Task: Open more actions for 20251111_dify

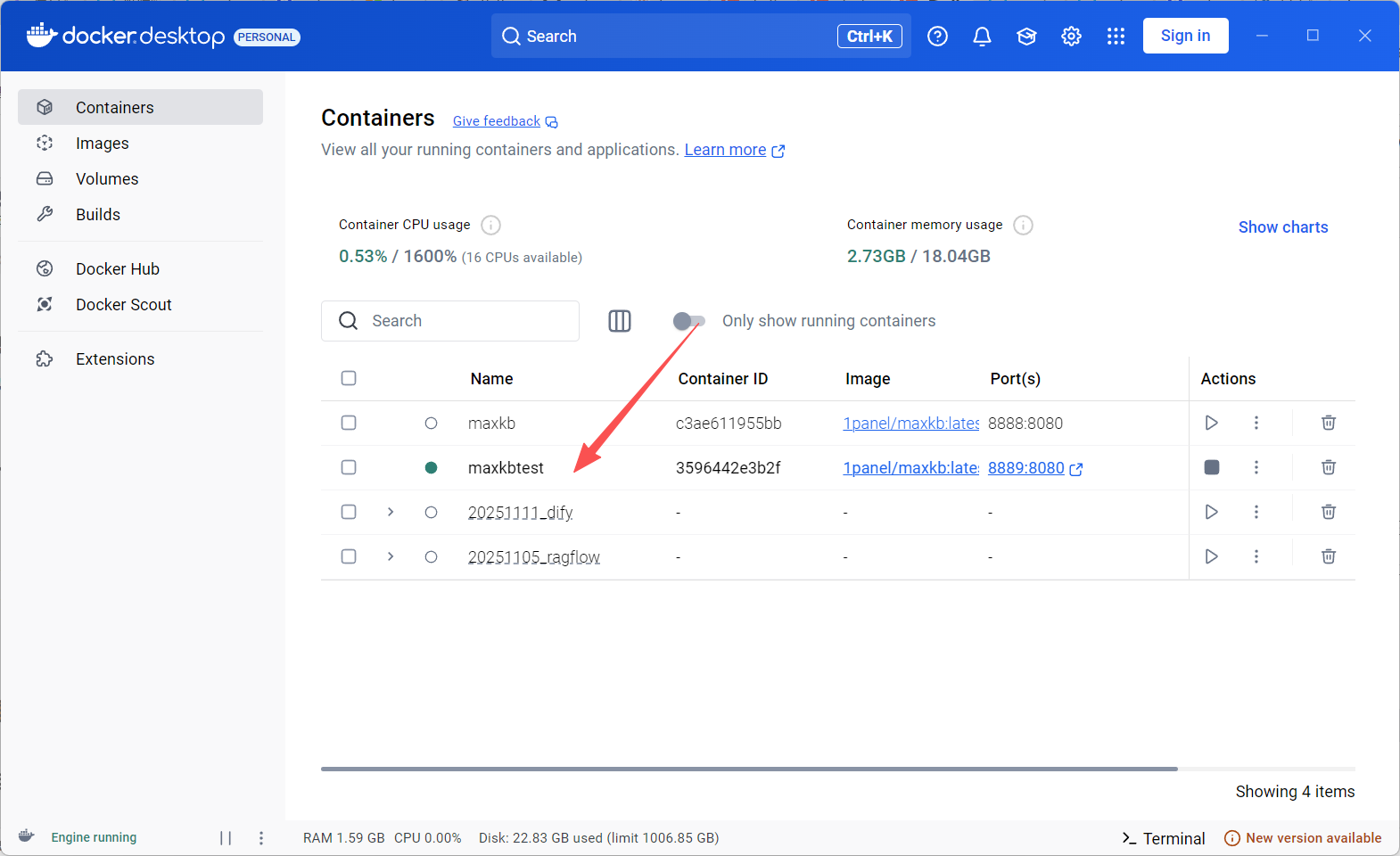Action: pyautogui.click(x=1256, y=512)
